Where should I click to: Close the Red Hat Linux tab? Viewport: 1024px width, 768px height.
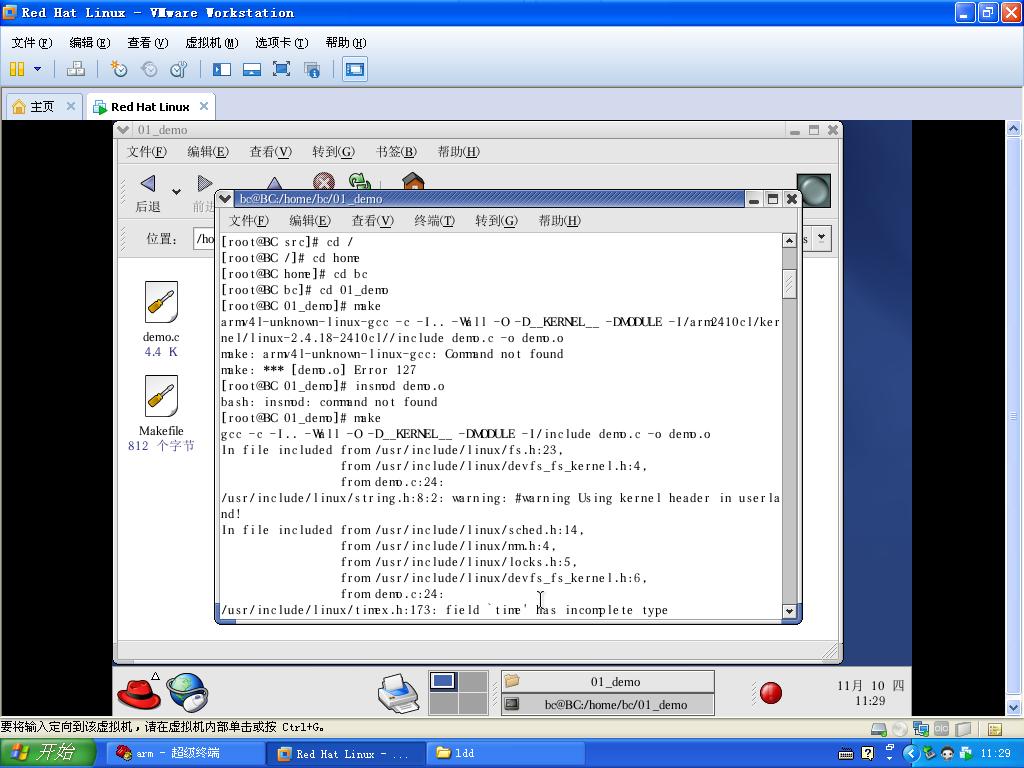click(204, 106)
